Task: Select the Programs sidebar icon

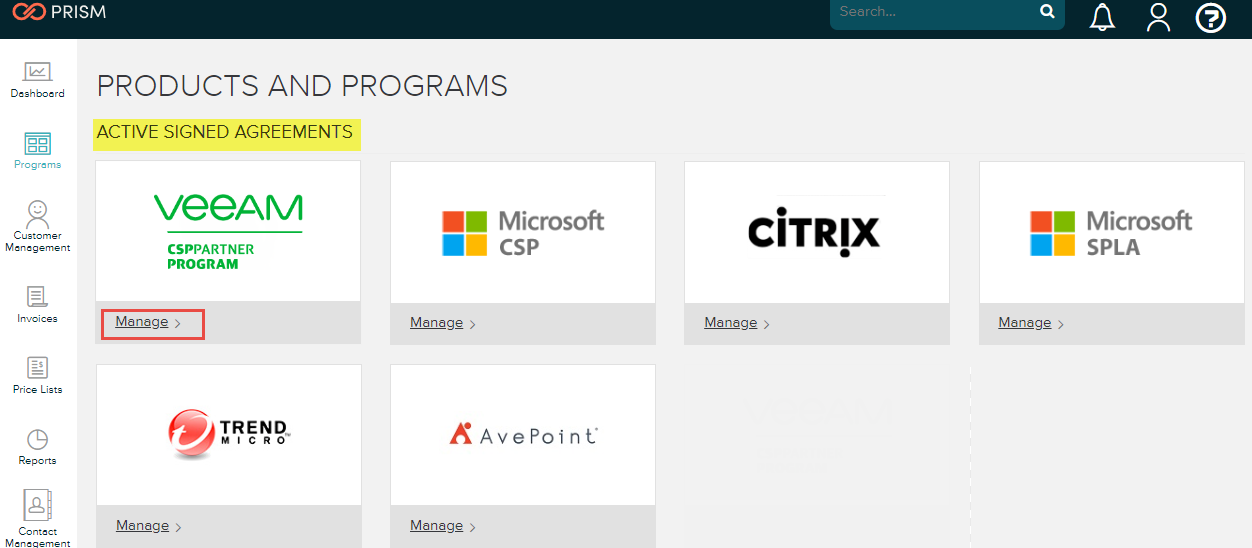Action: point(38,151)
